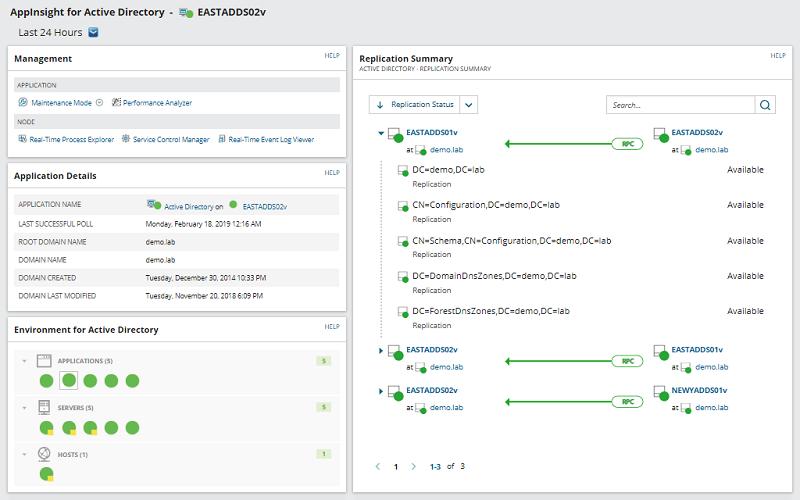Open Maintenance Mode link
Screen dimensions: 800x500
pyautogui.click(x=61, y=103)
